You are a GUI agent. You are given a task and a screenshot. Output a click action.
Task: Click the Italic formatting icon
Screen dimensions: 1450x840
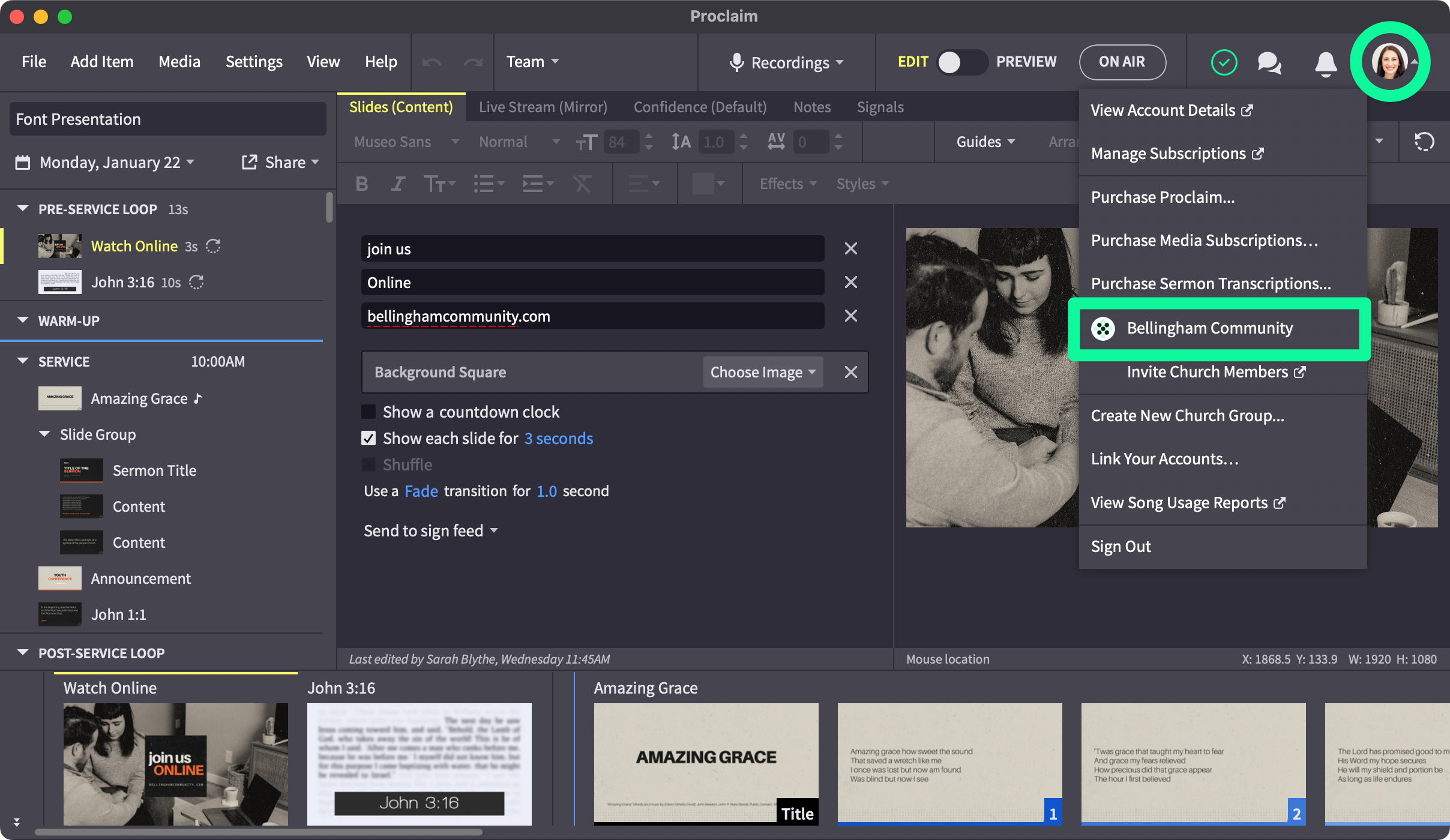pyautogui.click(x=397, y=184)
